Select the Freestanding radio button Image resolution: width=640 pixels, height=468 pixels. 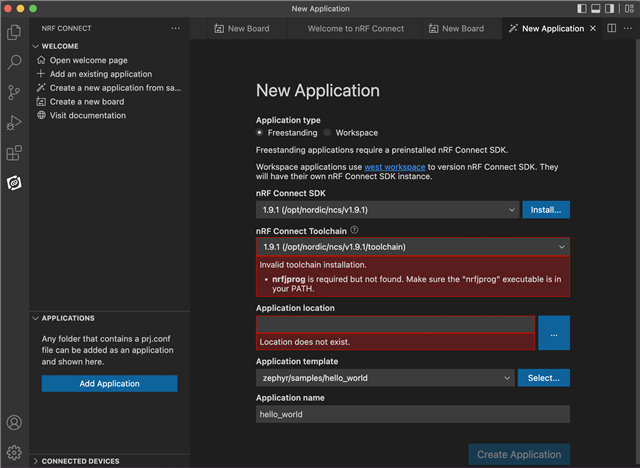click(259, 133)
